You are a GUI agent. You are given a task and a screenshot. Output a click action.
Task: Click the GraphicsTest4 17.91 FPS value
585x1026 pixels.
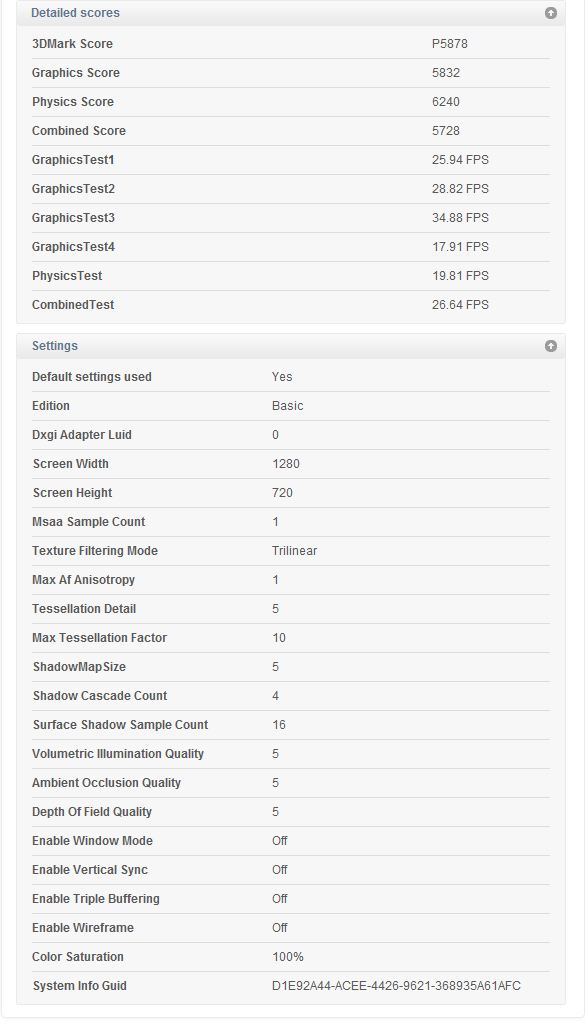460,247
